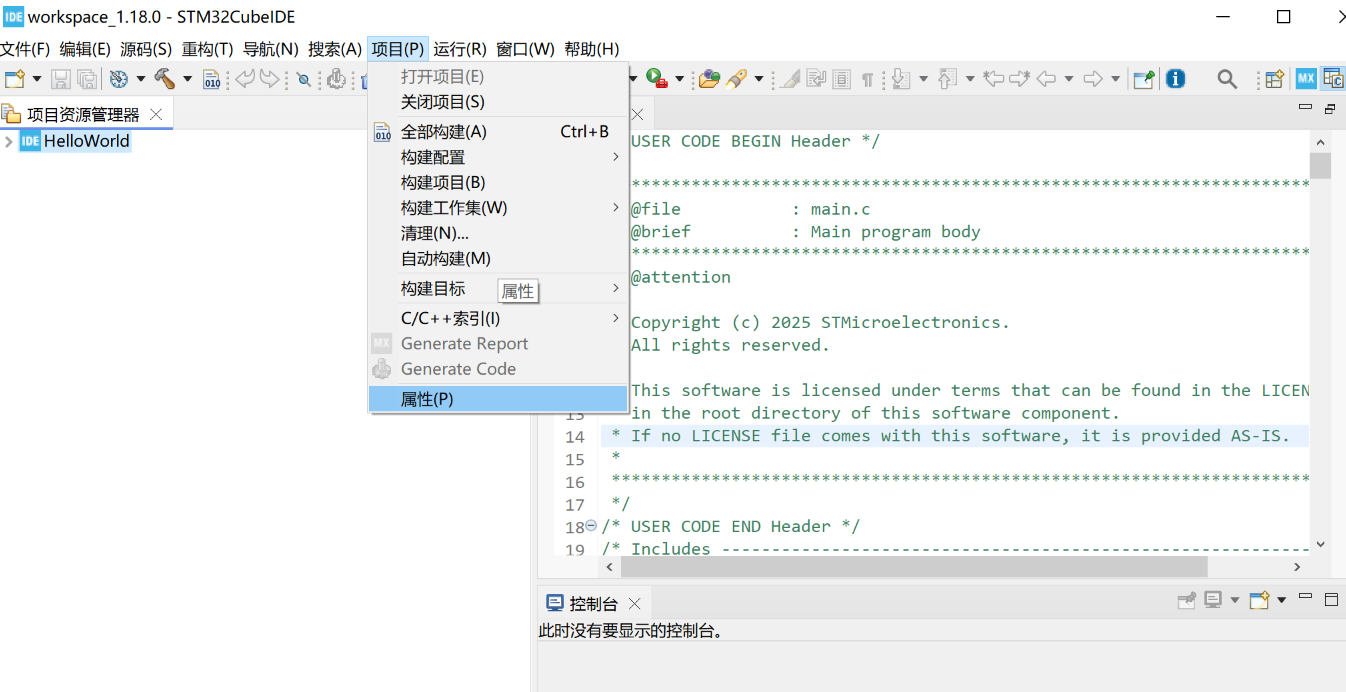Open the dropdown beside the New button
Image resolution: width=1346 pixels, height=692 pixels.
coord(35,78)
